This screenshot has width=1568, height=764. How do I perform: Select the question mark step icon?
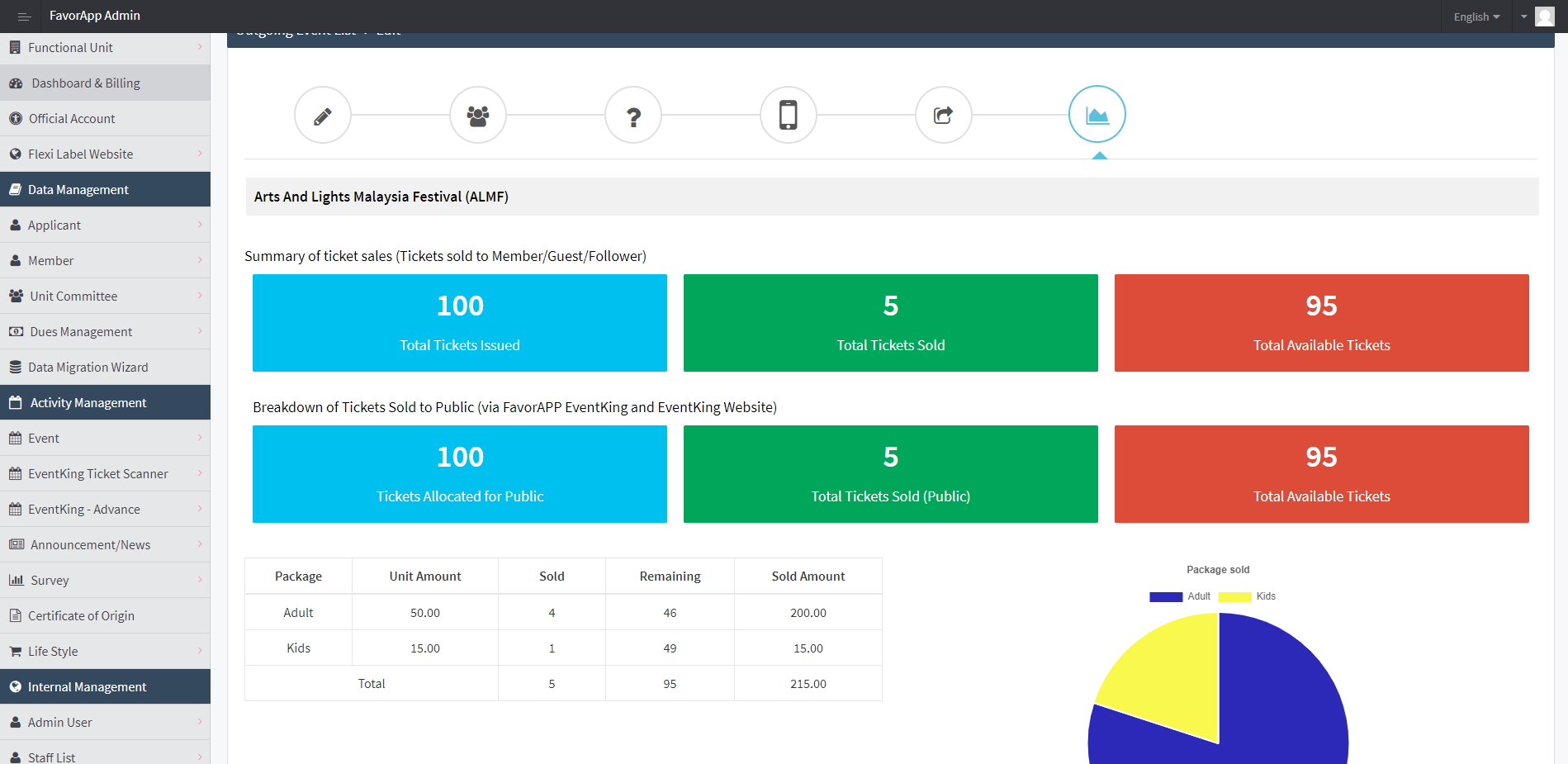click(633, 116)
